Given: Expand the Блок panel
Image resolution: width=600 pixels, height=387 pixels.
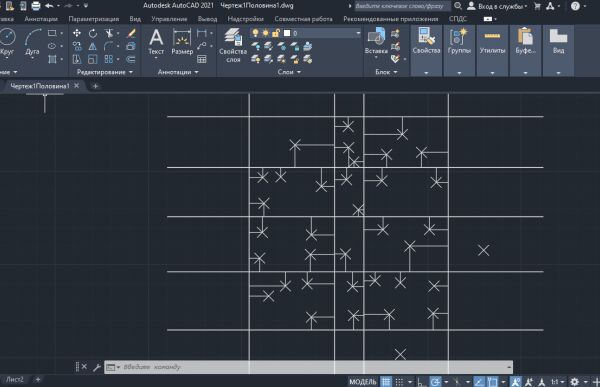Looking at the screenshot, I should tap(386, 72).
